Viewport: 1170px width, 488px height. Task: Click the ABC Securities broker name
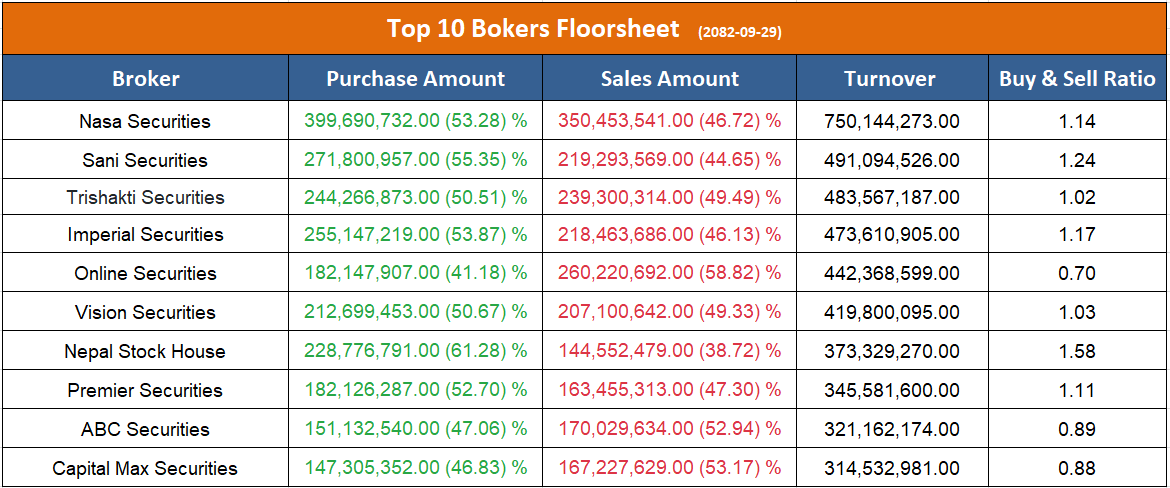[145, 430]
